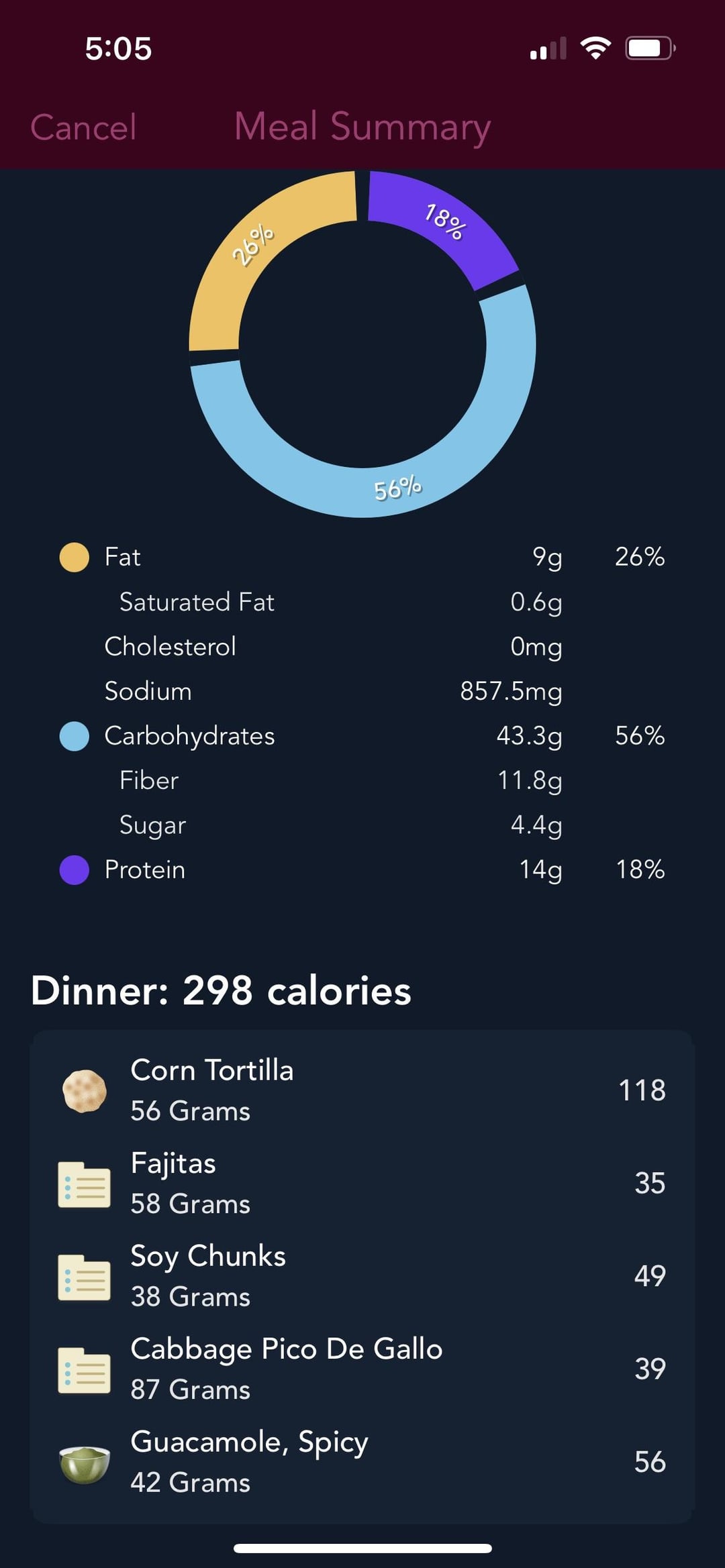
Task: Tap the cellular signal bars icon
Action: (x=548, y=49)
